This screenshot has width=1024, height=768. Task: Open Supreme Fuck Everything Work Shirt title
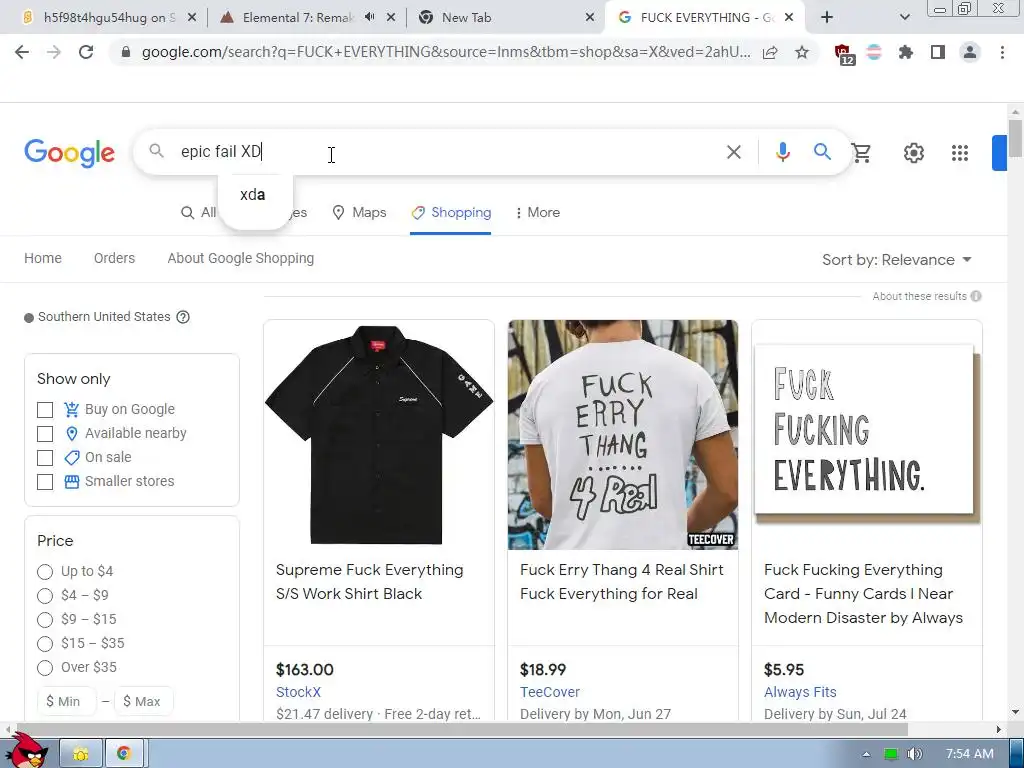370,582
